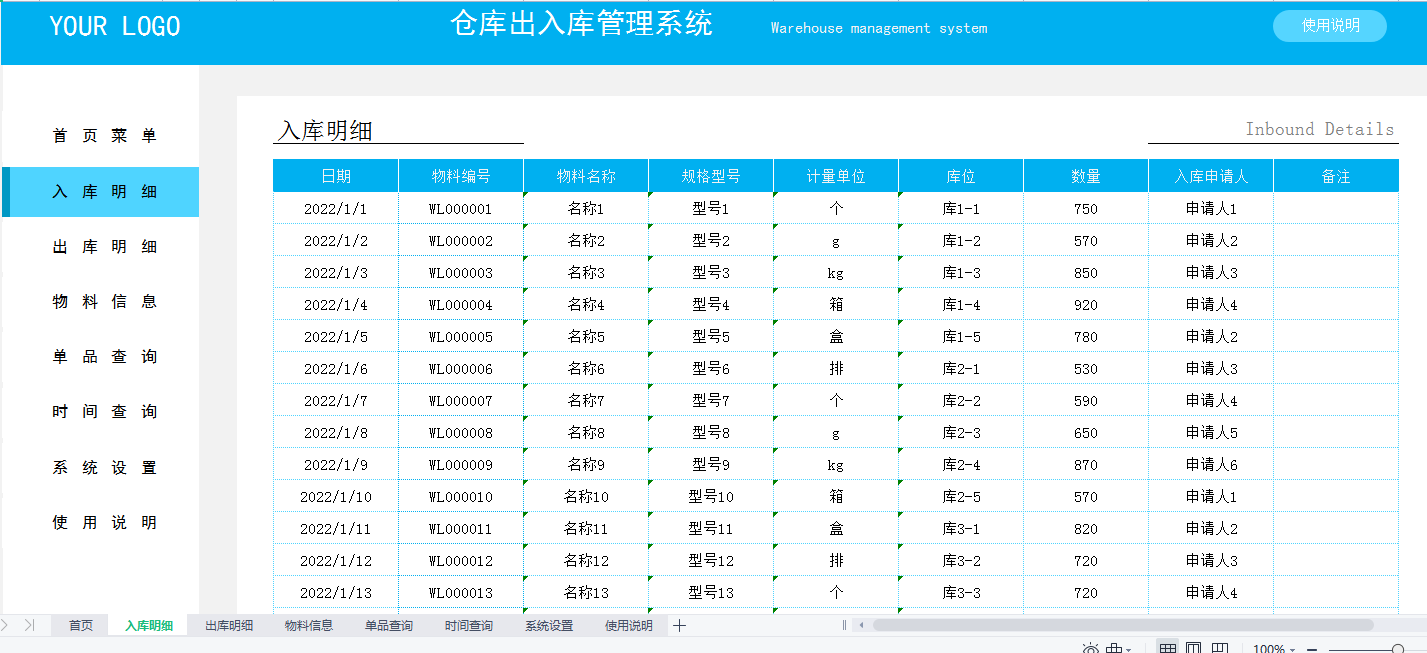Select quantity cell 920
The width and height of the screenshot is (1427, 653).
[1086, 305]
